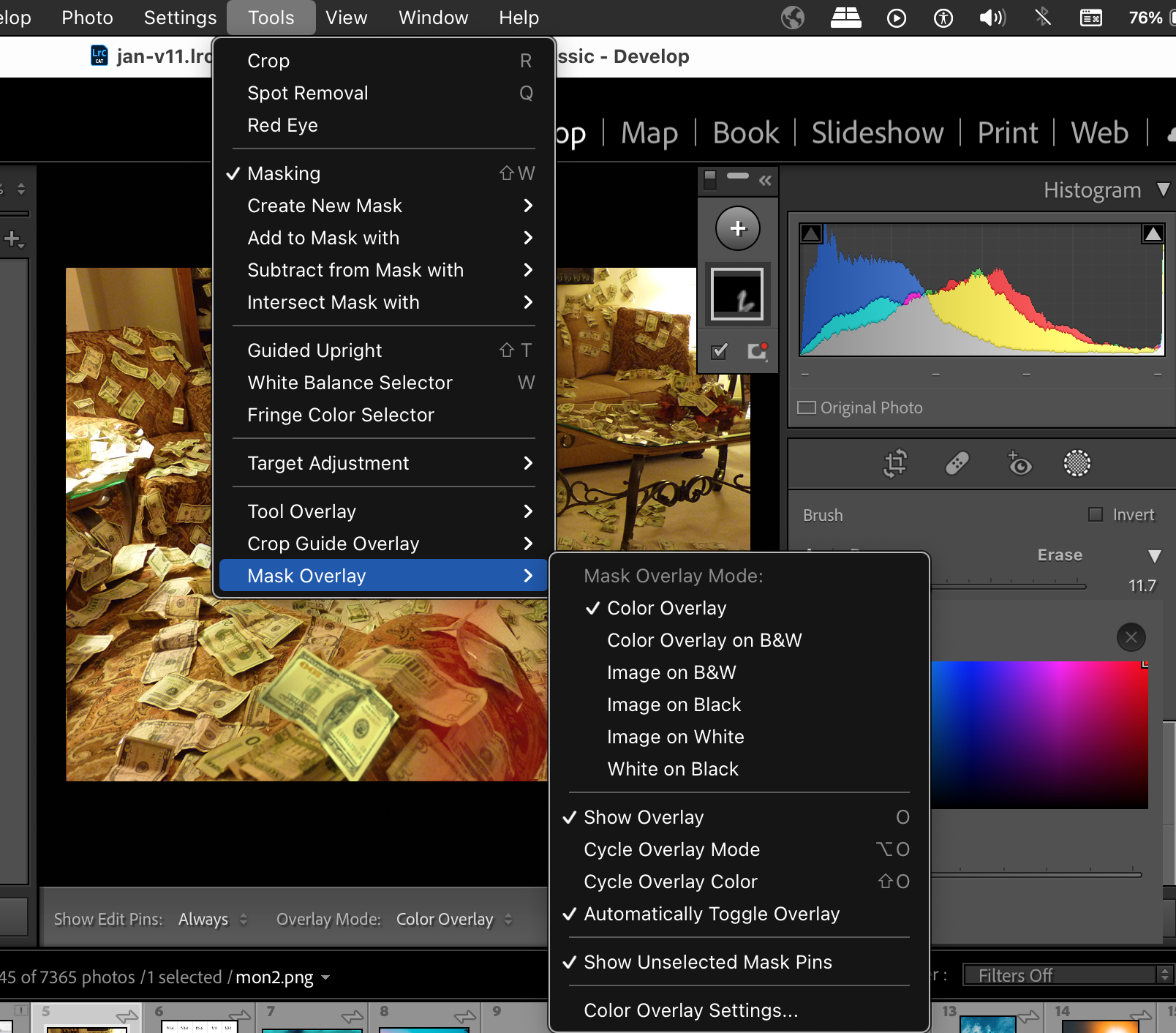Collapse the masks panel with double-arrow icon
1176x1033 pixels.
click(765, 181)
